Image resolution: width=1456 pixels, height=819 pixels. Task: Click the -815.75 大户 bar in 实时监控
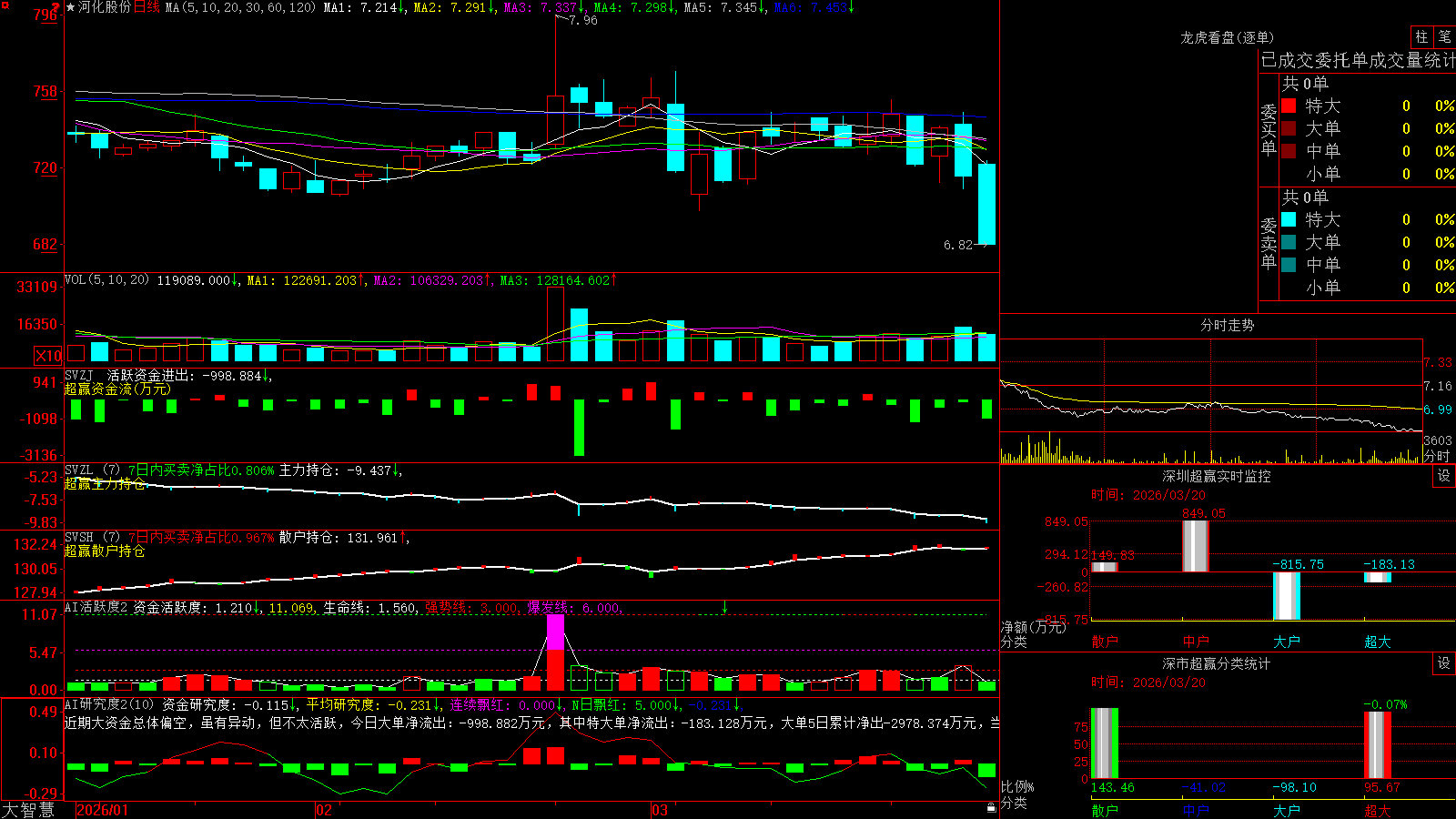pyautogui.click(x=1287, y=595)
